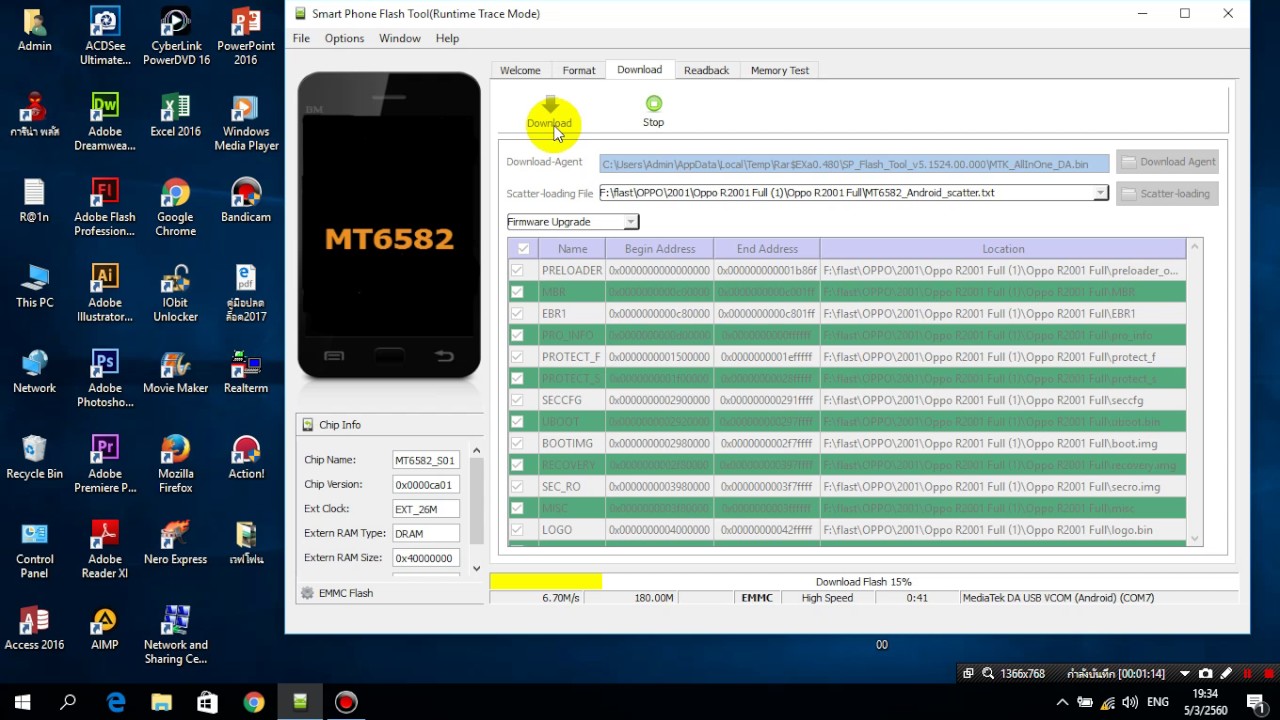Open the Action Center notifications

coord(1255,702)
